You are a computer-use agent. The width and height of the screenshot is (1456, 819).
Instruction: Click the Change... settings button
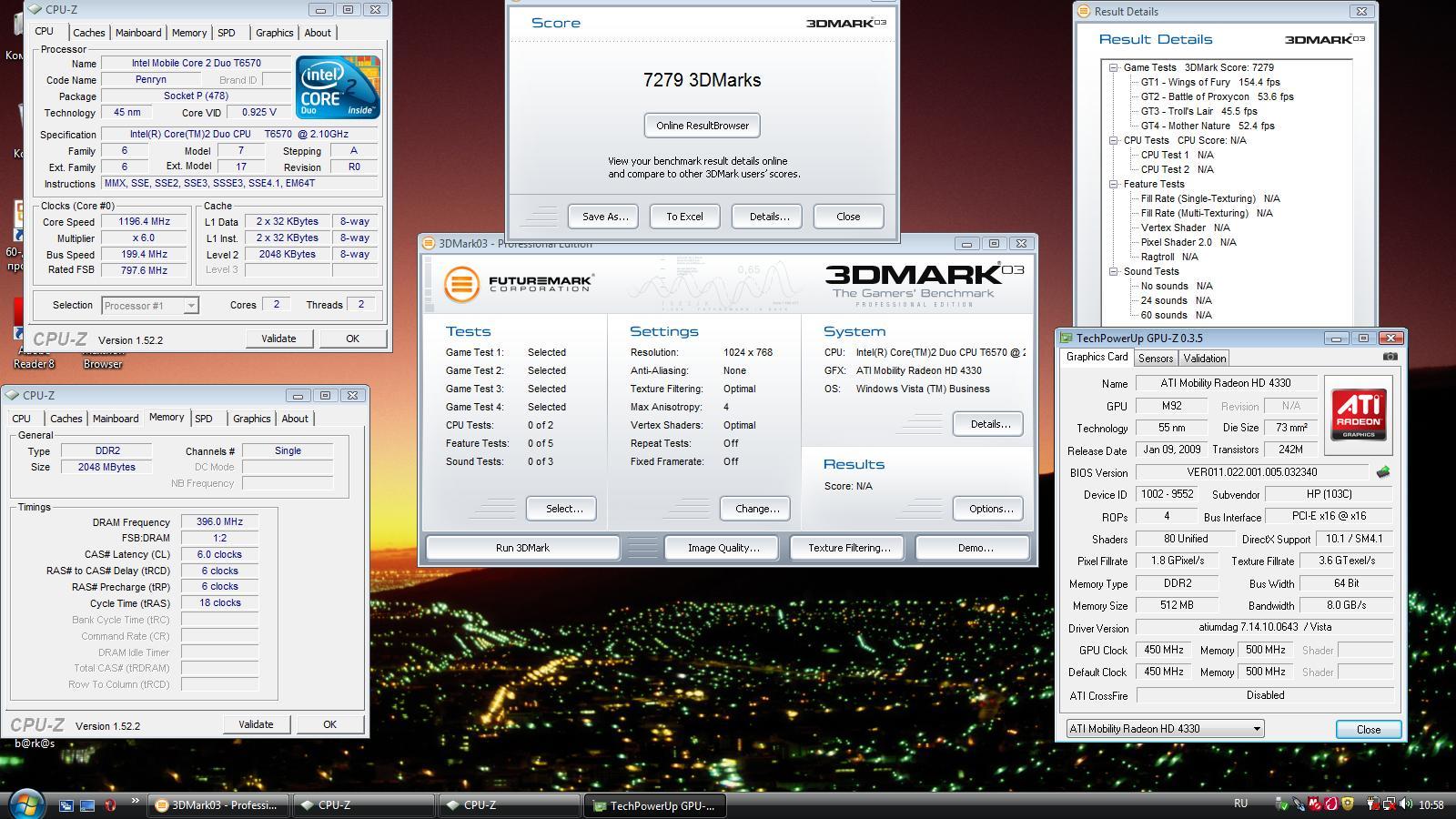coord(755,509)
